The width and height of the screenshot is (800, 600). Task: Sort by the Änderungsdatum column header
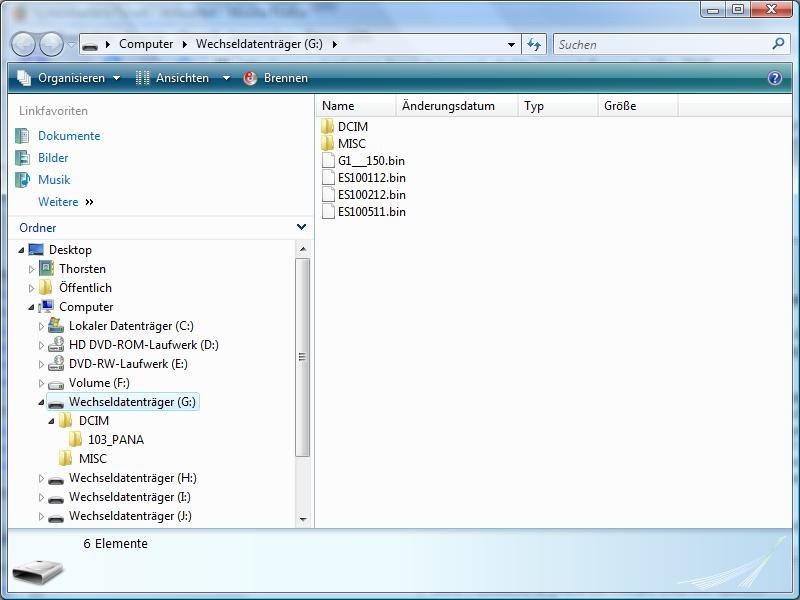point(448,106)
